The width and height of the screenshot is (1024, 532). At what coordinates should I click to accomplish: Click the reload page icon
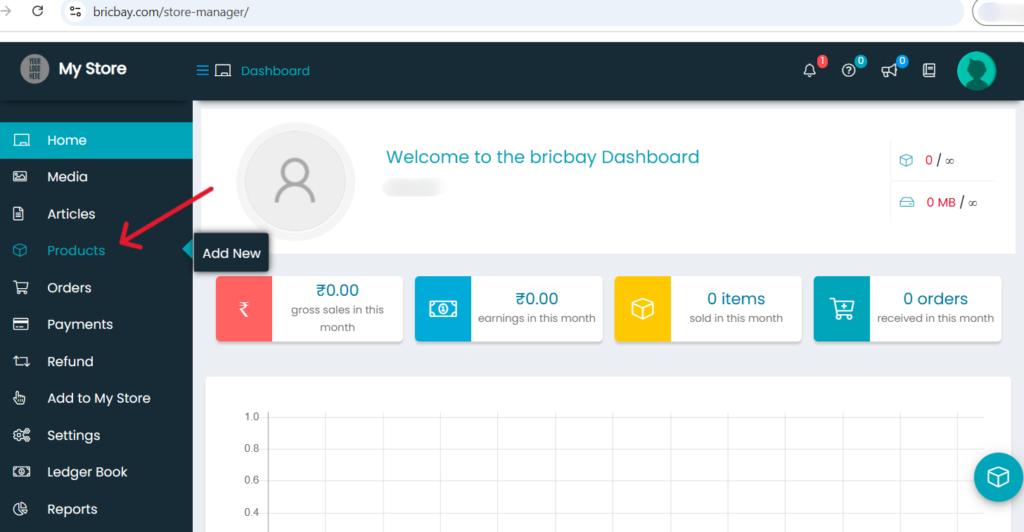coord(38,11)
